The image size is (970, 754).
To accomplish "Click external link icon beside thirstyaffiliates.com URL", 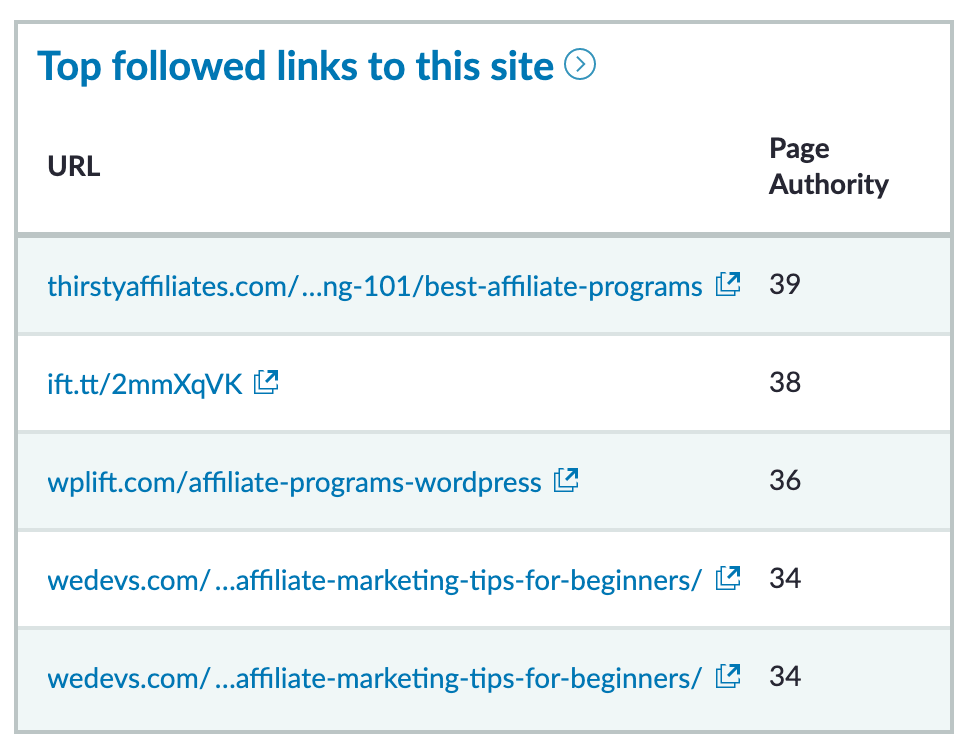I will coord(728,285).
